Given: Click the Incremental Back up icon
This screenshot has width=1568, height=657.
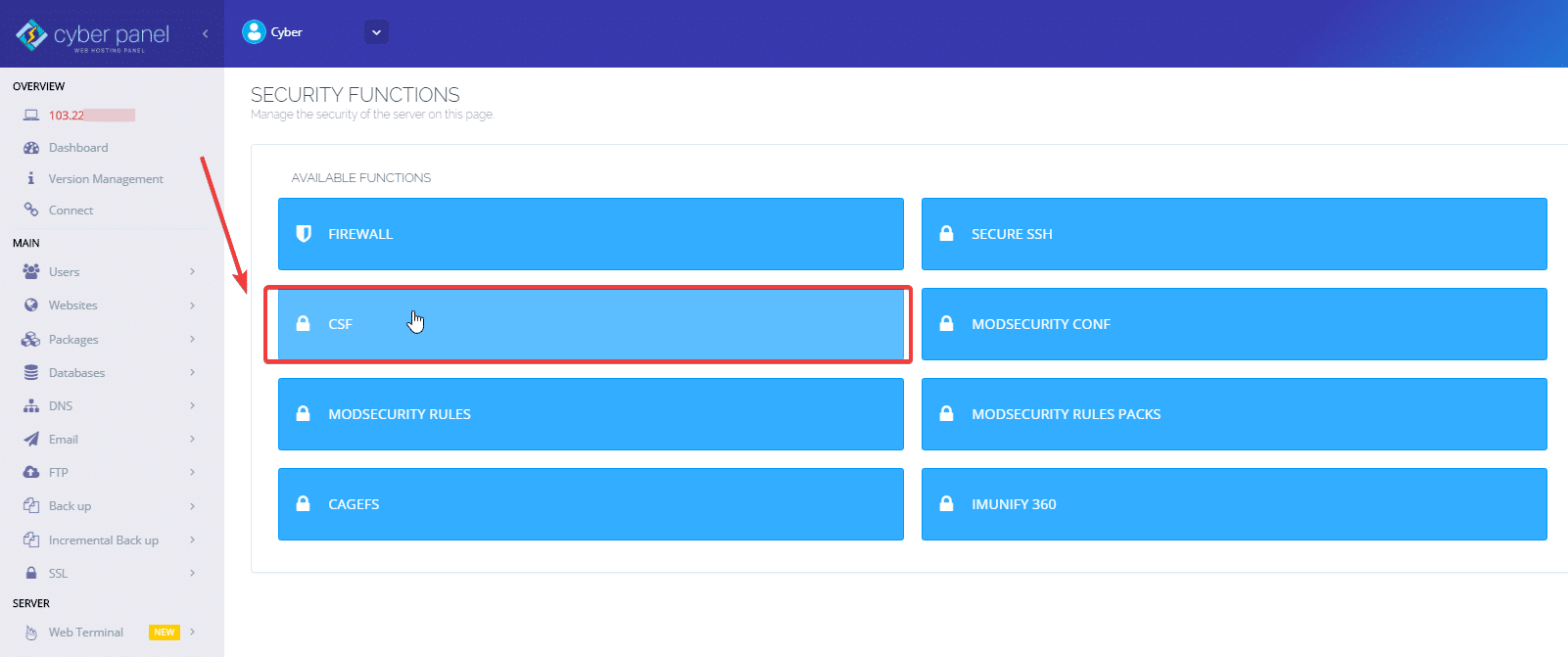Looking at the screenshot, I should (x=31, y=540).
